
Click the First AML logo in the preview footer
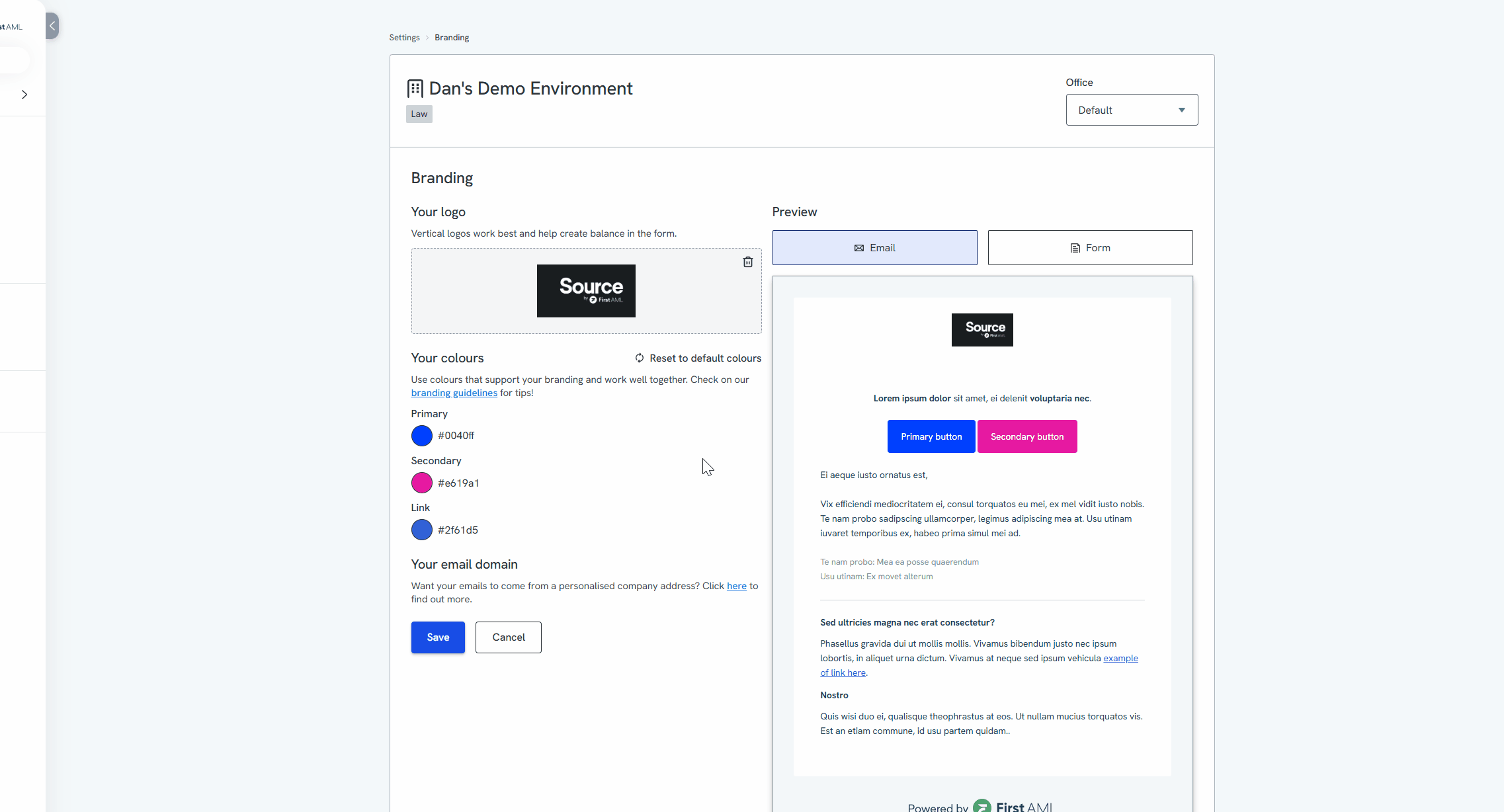click(x=1012, y=806)
